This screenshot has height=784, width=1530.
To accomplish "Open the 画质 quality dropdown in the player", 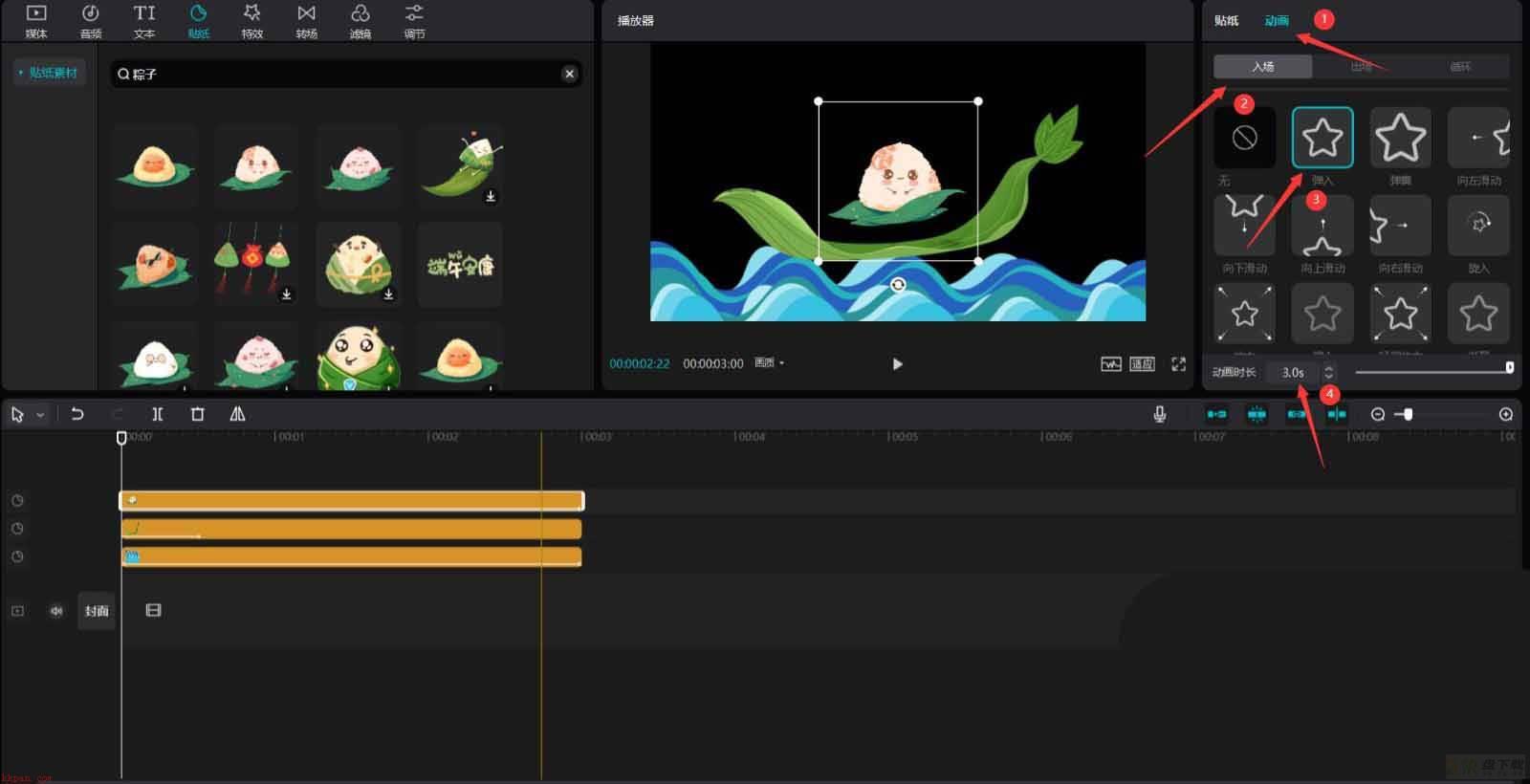I will coord(769,363).
